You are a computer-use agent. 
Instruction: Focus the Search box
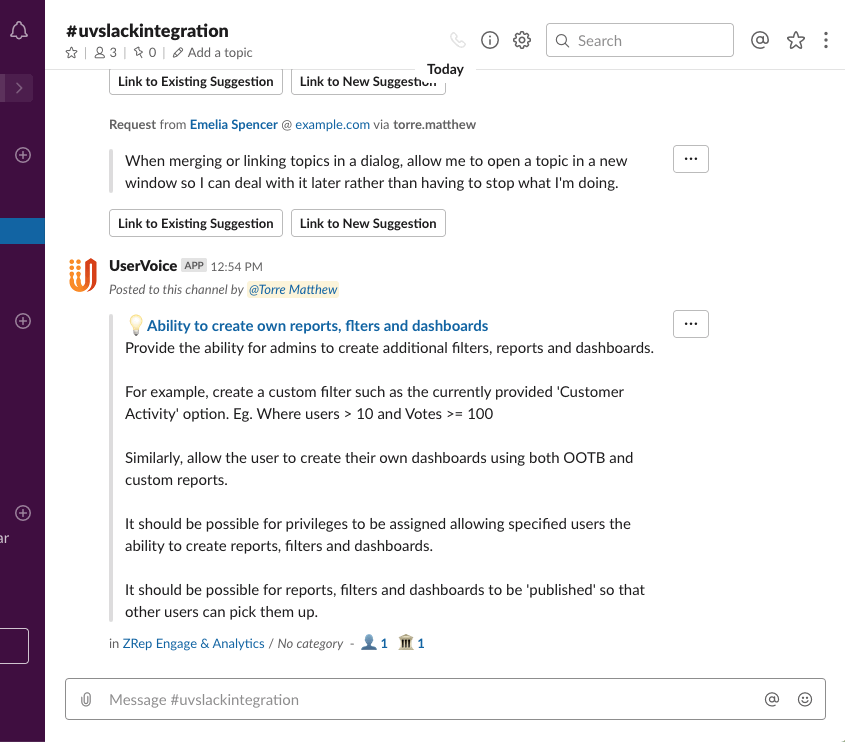pos(640,40)
